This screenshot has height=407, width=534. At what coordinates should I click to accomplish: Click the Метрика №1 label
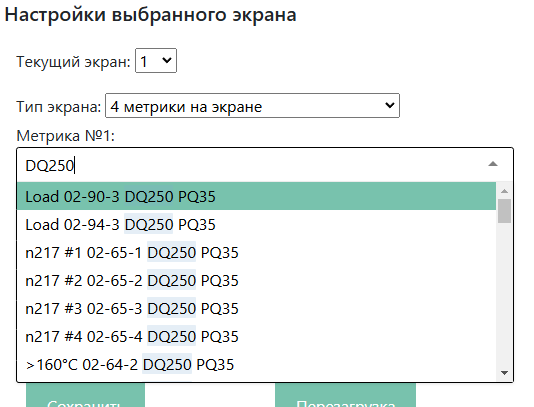pos(65,136)
